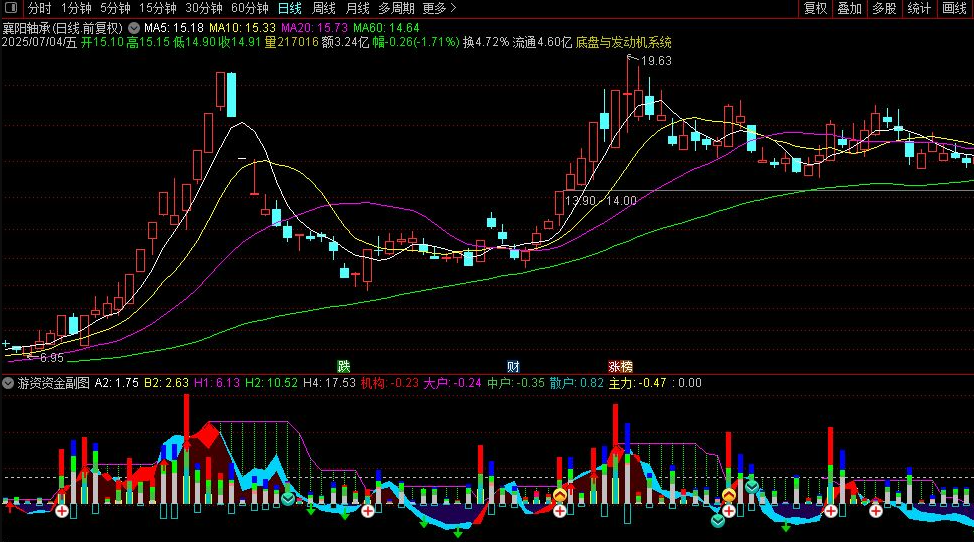
Task: Click the 机构: -0.23 value
Action: 389,383
